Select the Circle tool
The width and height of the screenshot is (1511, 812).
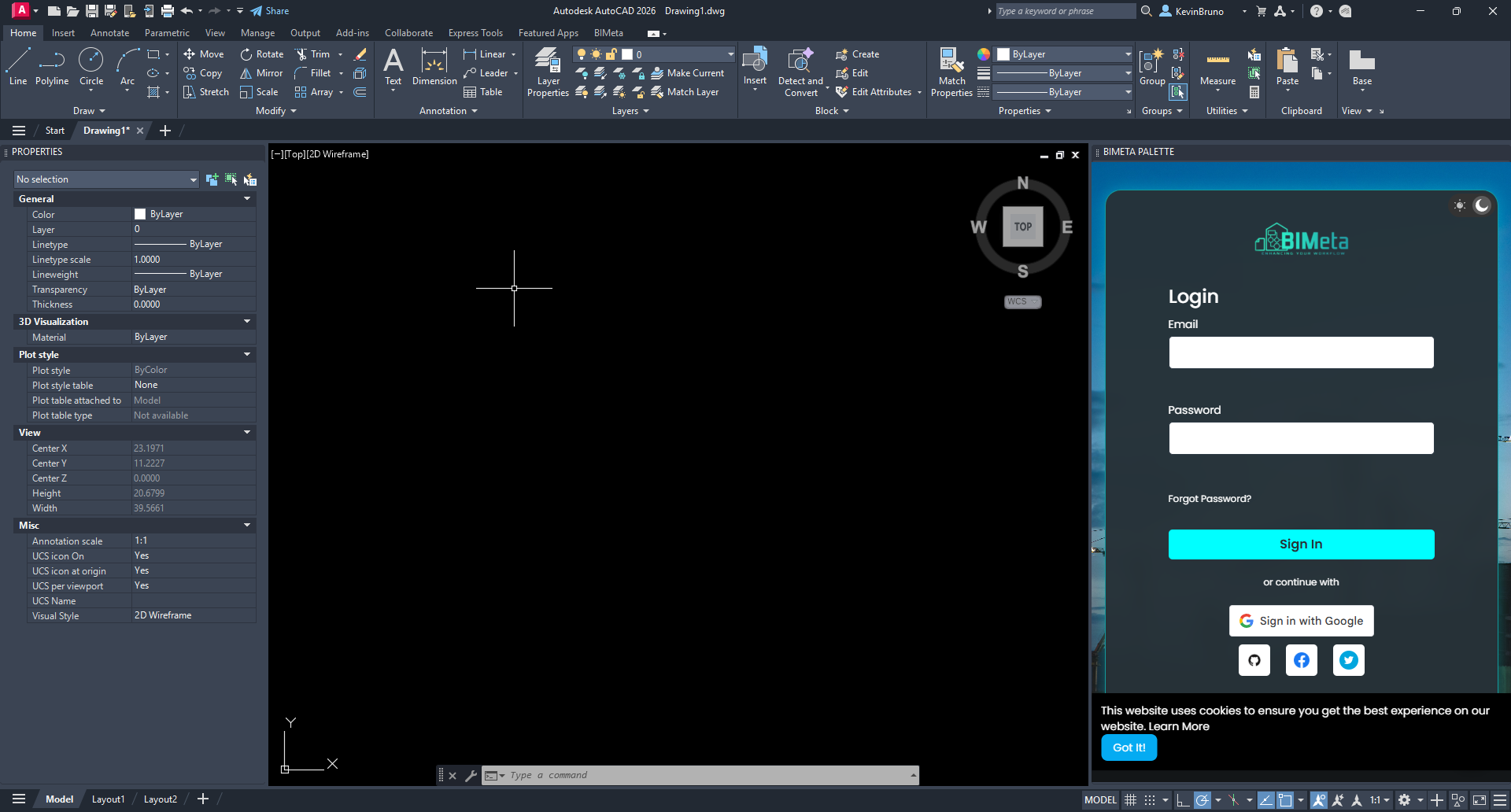pyautogui.click(x=91, y=66)
